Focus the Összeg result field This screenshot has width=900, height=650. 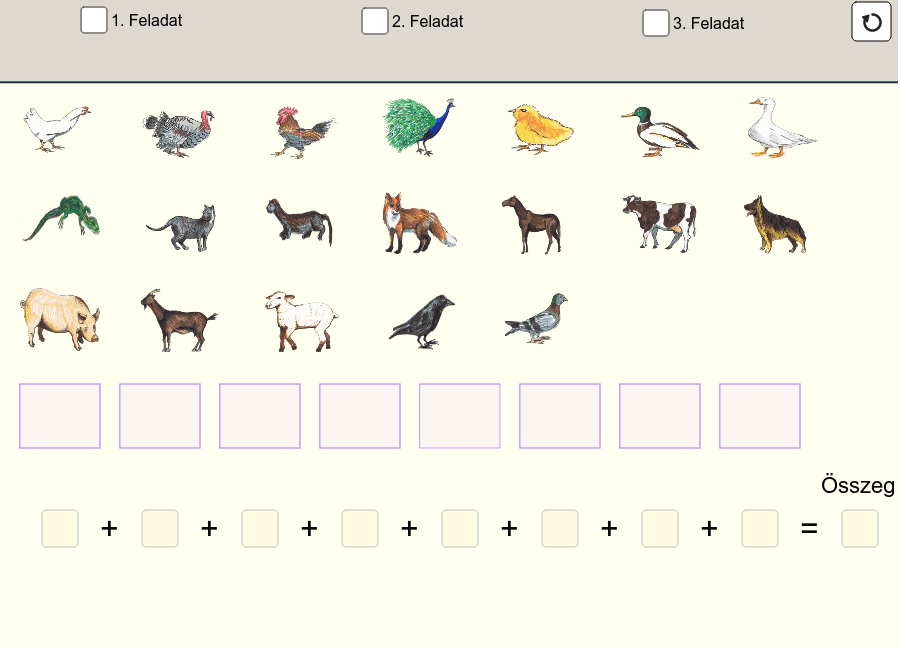[x=859, y=528]
